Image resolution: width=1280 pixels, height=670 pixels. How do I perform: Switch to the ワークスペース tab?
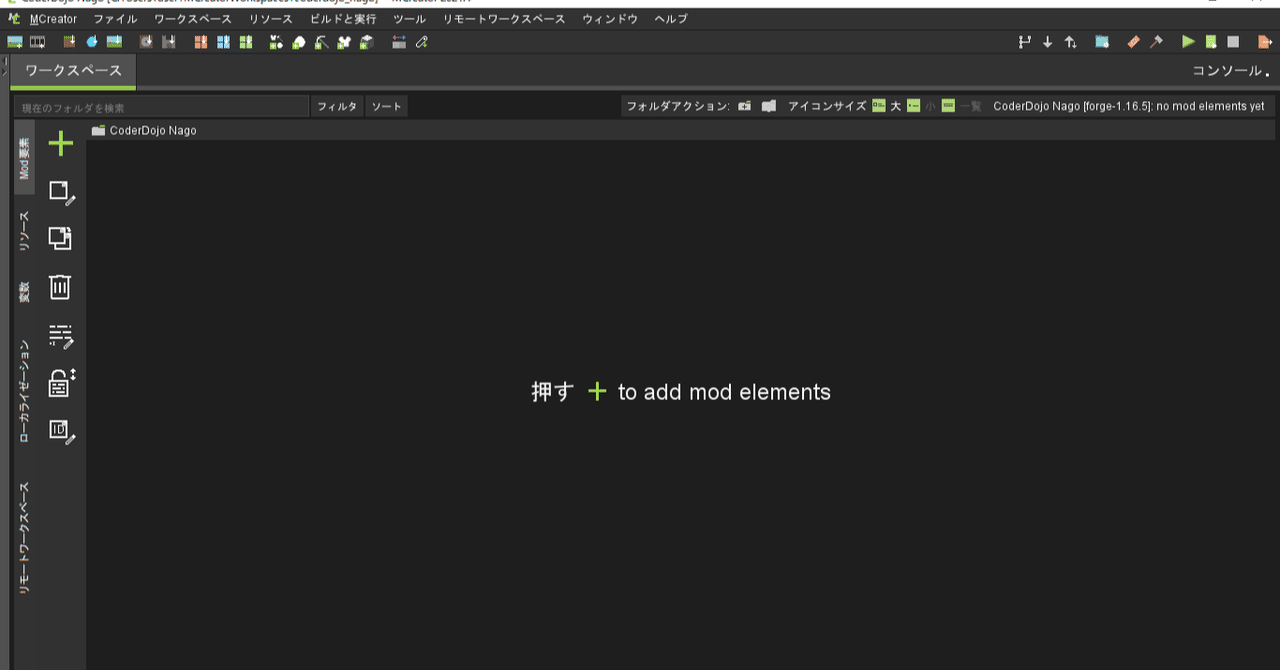click(x=73, y=71)
